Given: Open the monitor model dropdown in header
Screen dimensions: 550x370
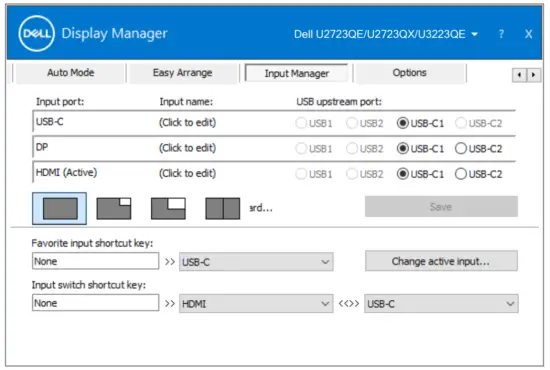Looking at the screenshot, I should click(386, 34).
